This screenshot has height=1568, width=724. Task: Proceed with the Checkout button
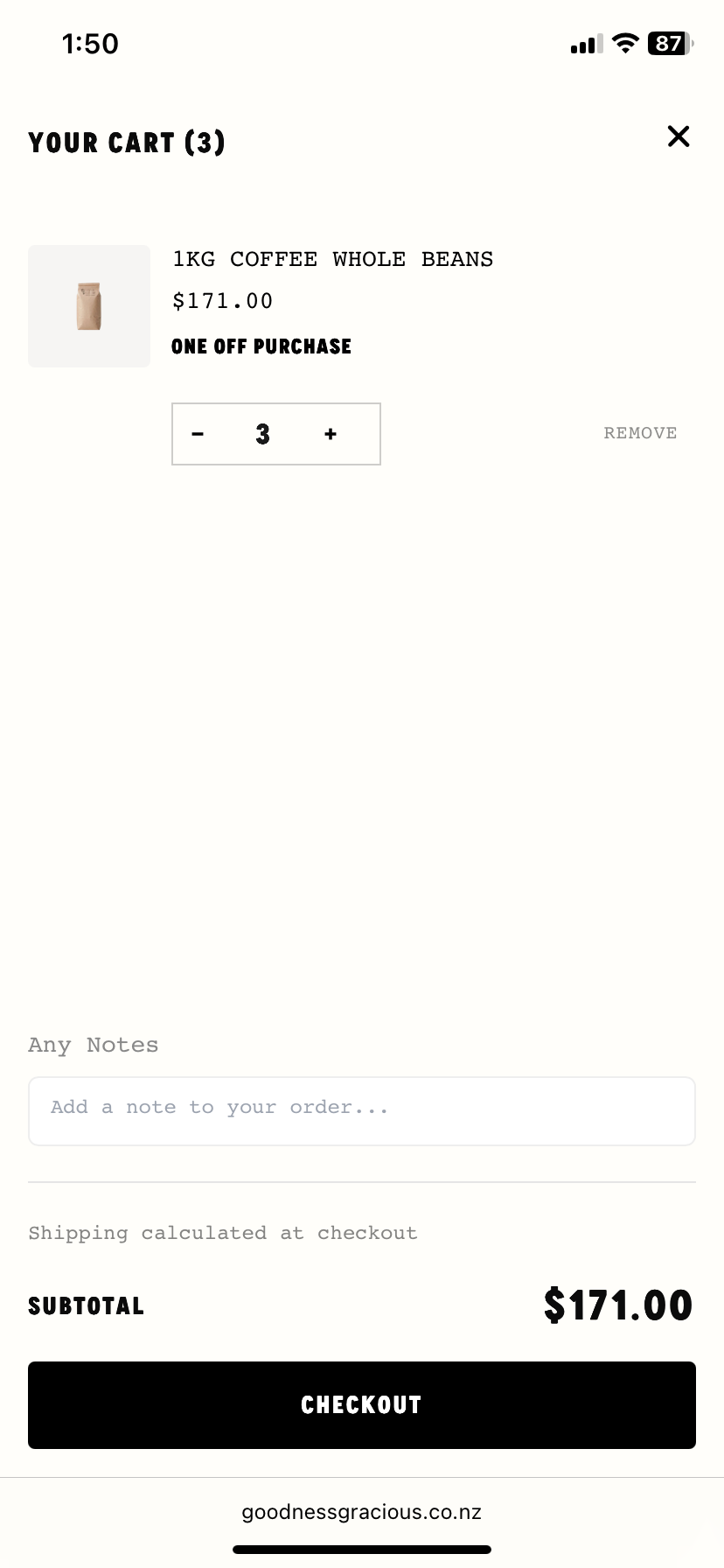point(362,1405)
